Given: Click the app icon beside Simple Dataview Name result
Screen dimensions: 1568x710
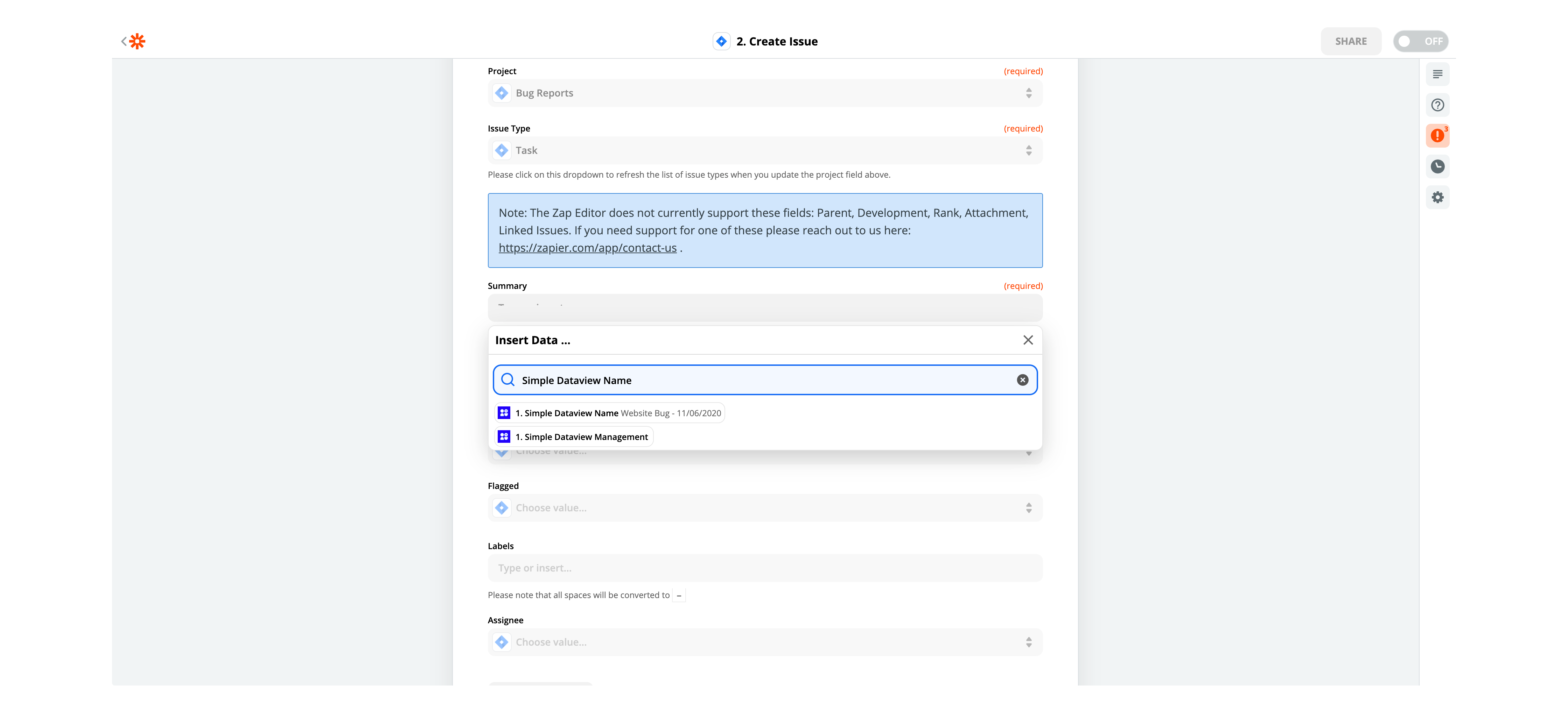Looking at the screenshot, I should tap(504, 413).
